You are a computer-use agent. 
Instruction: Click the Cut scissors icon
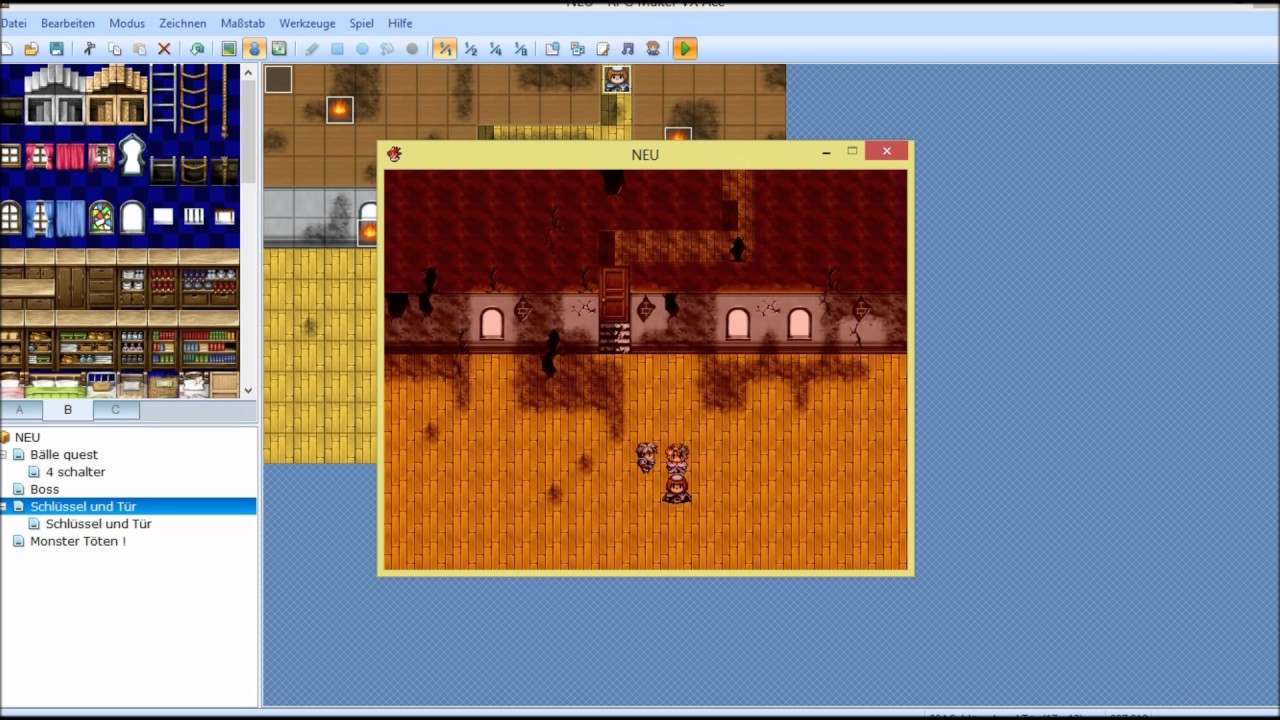(89, 48)
